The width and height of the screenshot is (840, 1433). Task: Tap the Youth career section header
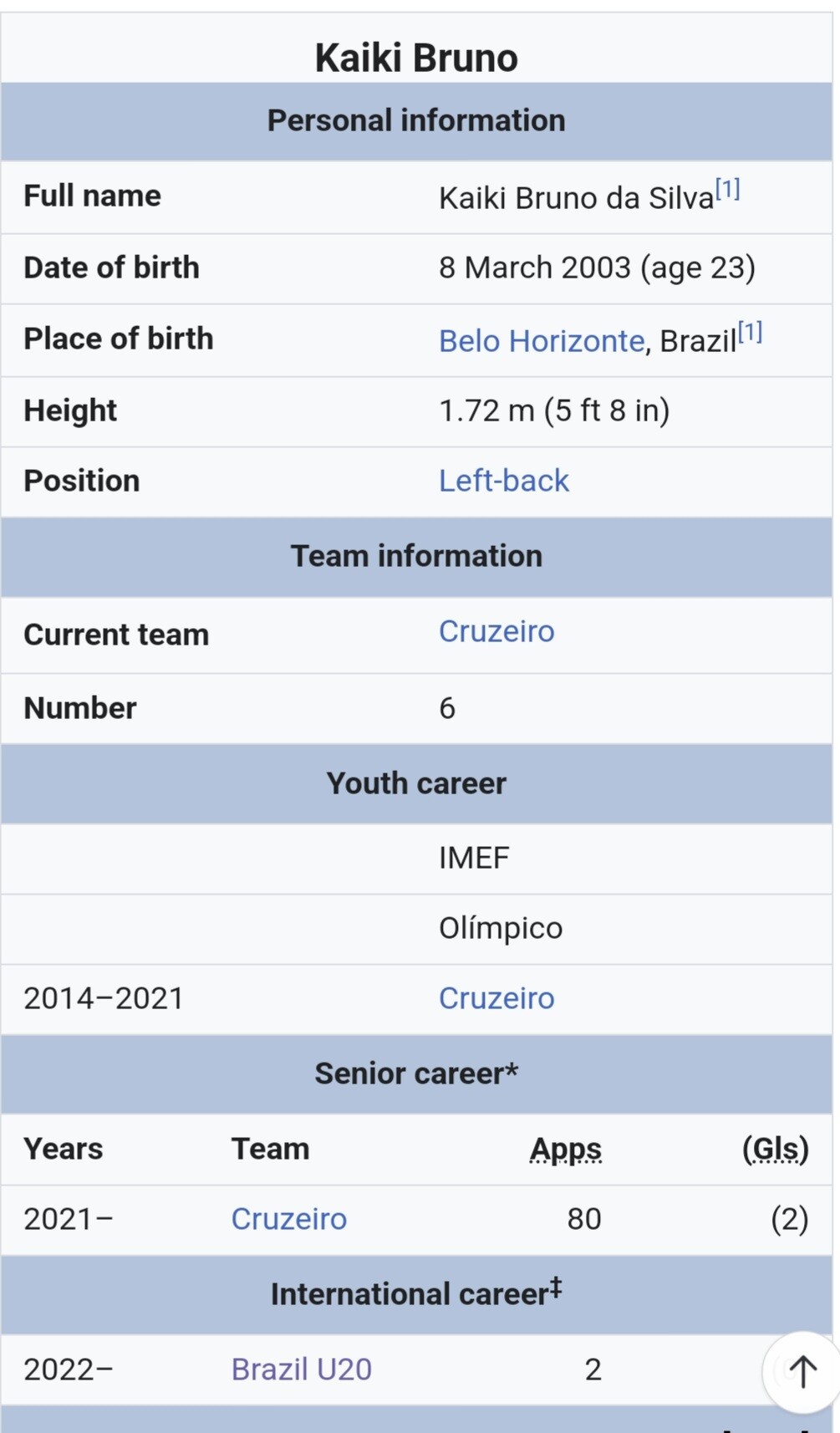click(416, 783)
